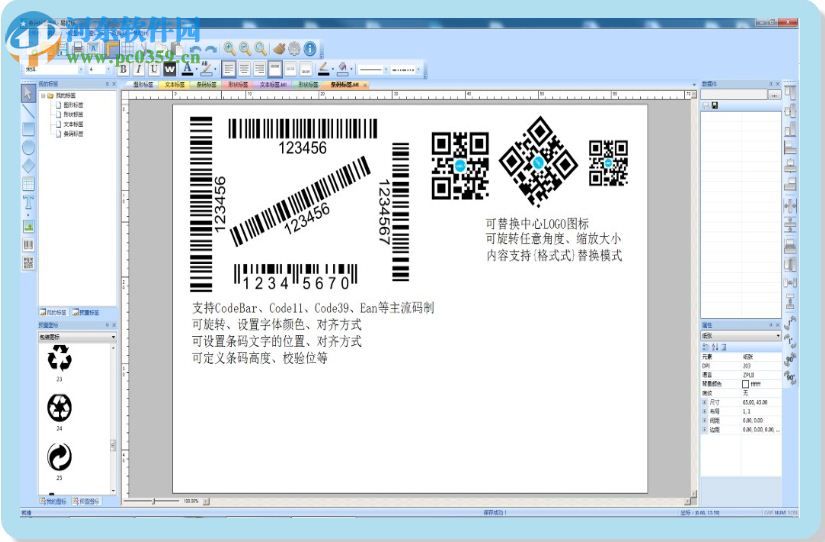Switch to the 文本标签.lbl document tab
The image size is (825, 542).
tap(273, 84)
